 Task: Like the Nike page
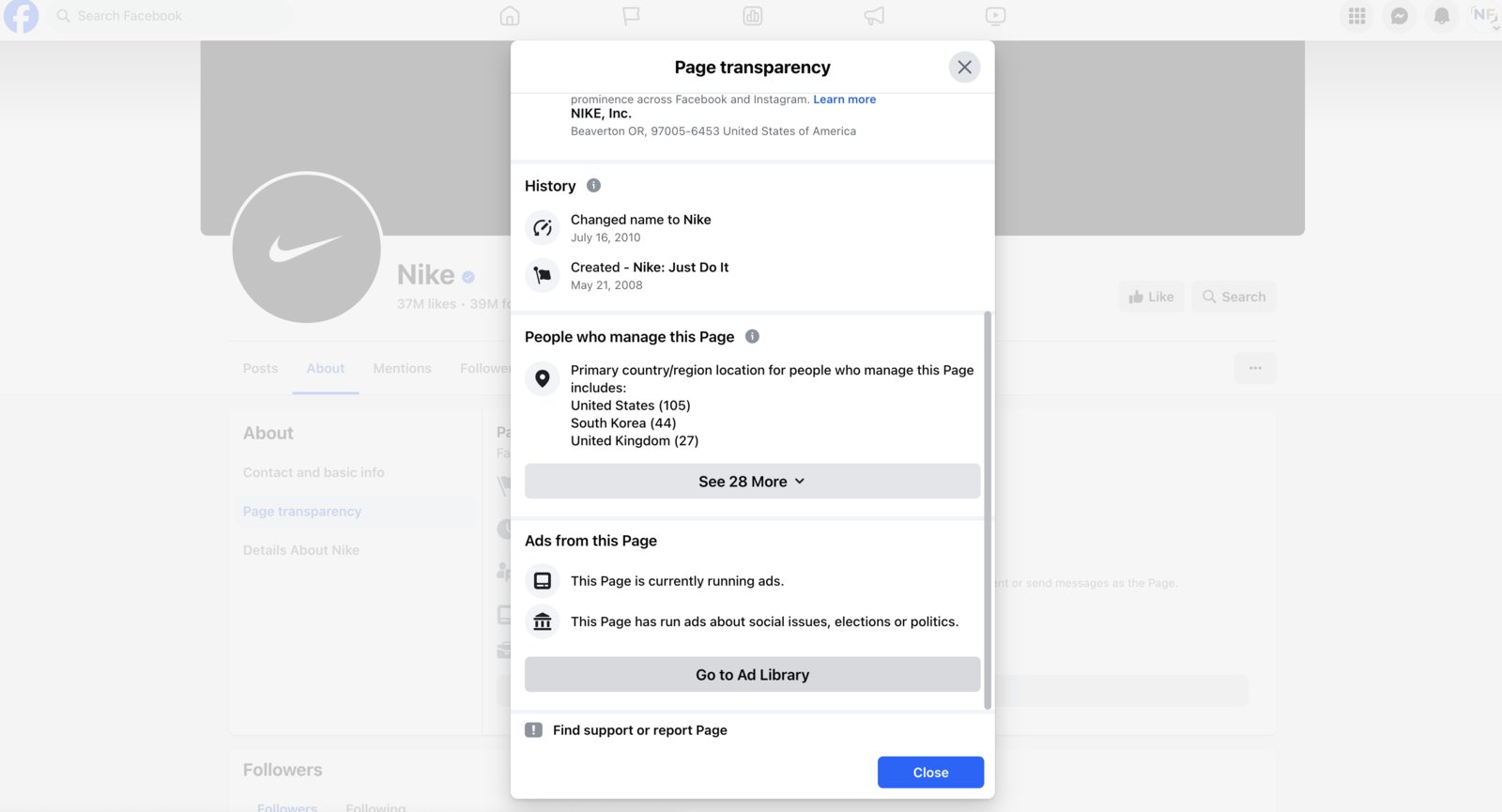coord(1151,297)
